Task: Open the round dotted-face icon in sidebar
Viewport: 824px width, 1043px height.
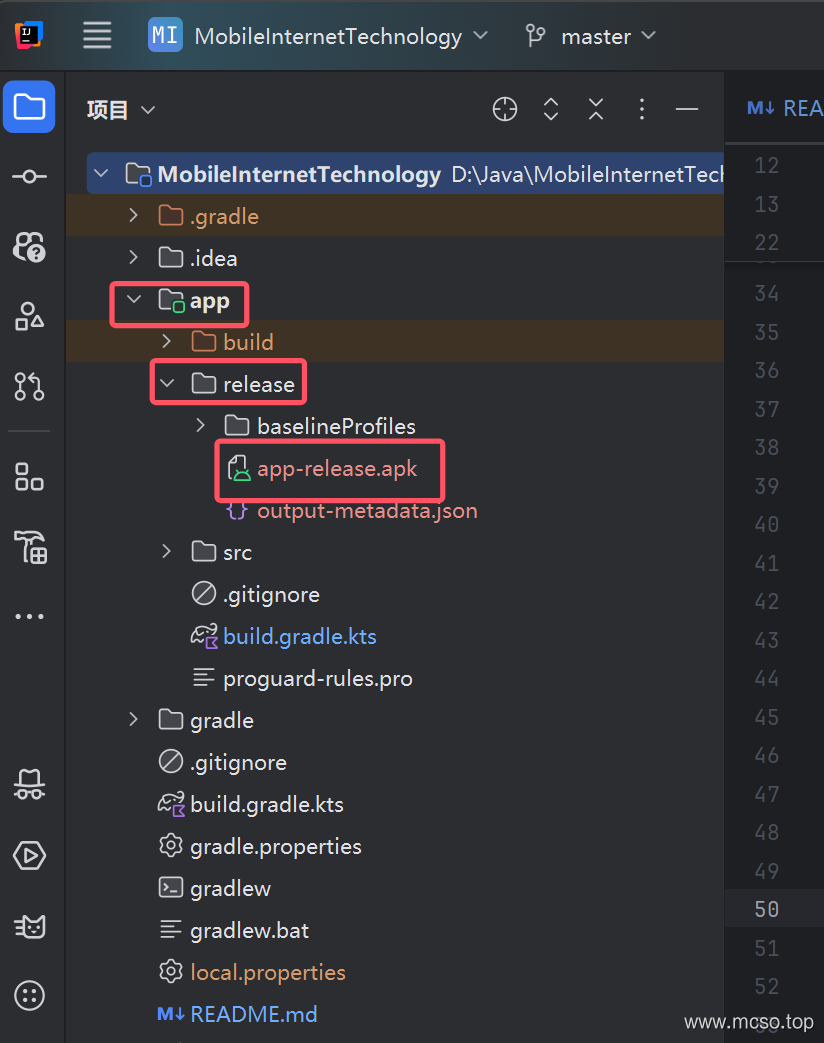Action: pos(29,996)
